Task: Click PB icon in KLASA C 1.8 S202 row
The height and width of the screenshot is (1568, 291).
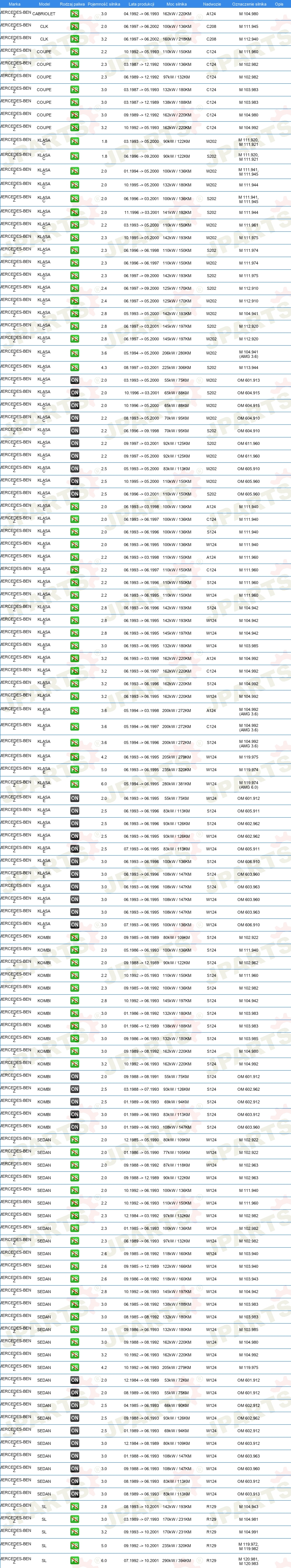Action: (74, 157)
